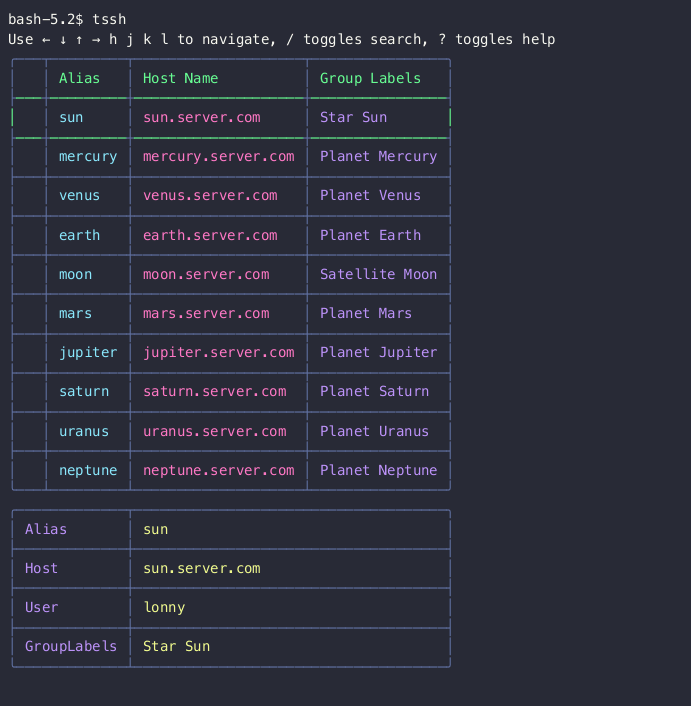This screenshot has height=706, width=691.
Task: Click the Satellite Moon group label
Action: click(x=378, y=274)
